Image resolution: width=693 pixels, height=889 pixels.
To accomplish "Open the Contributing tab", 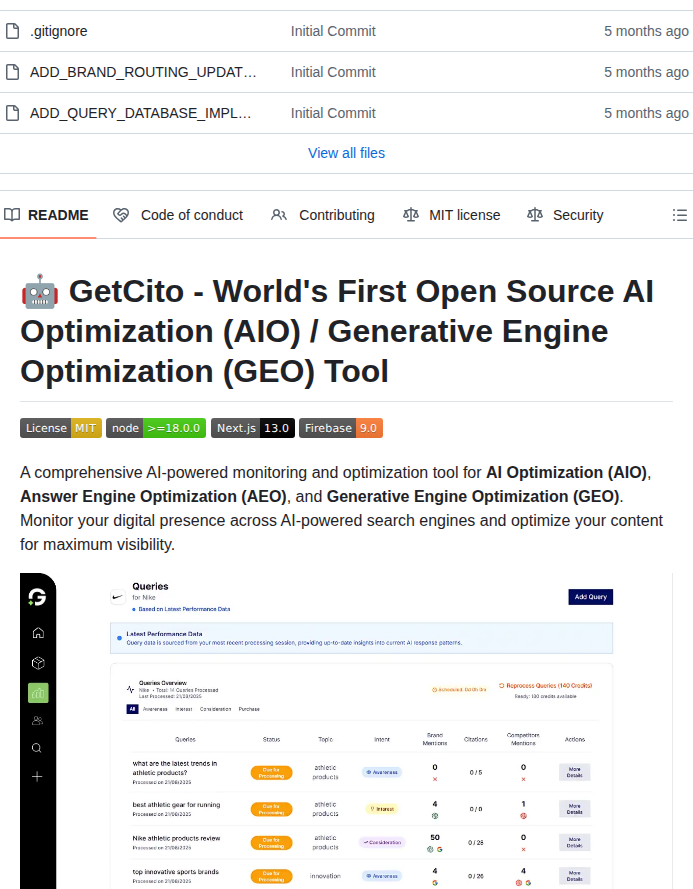I will pyautogui.click(x=323, y=215).
